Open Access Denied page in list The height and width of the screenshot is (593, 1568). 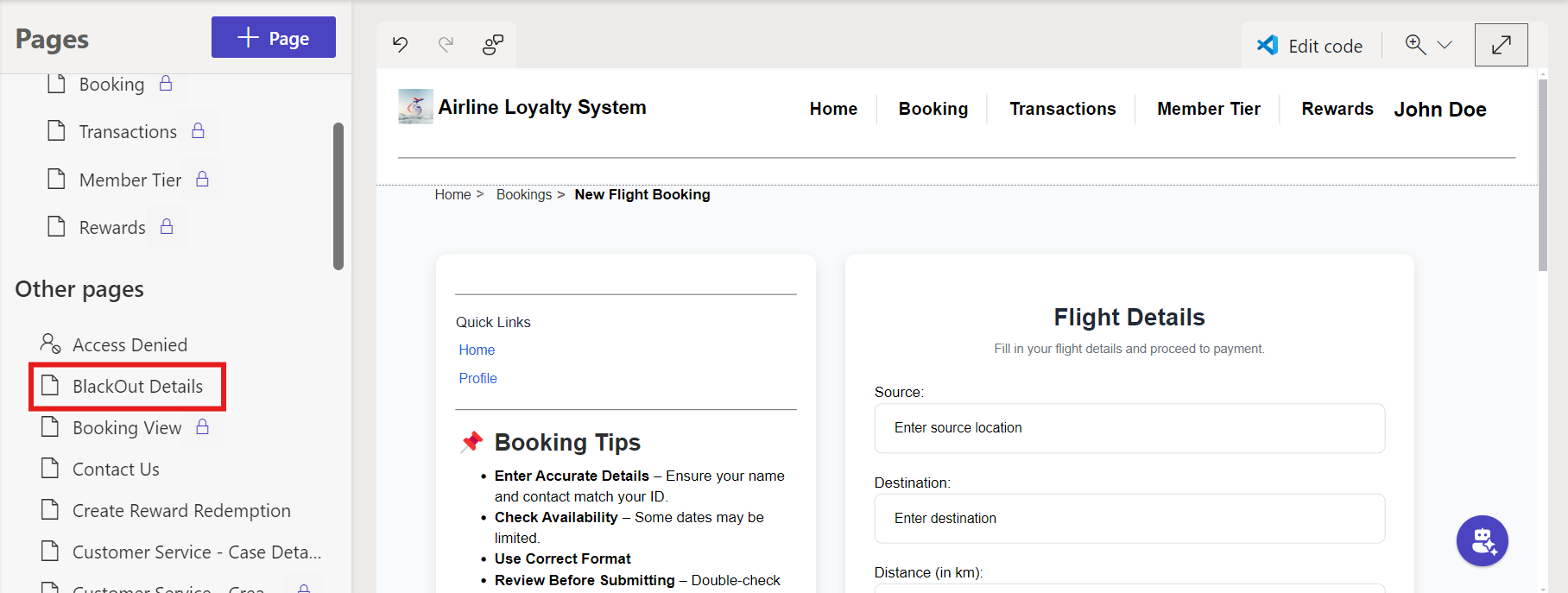click(130, 344)
